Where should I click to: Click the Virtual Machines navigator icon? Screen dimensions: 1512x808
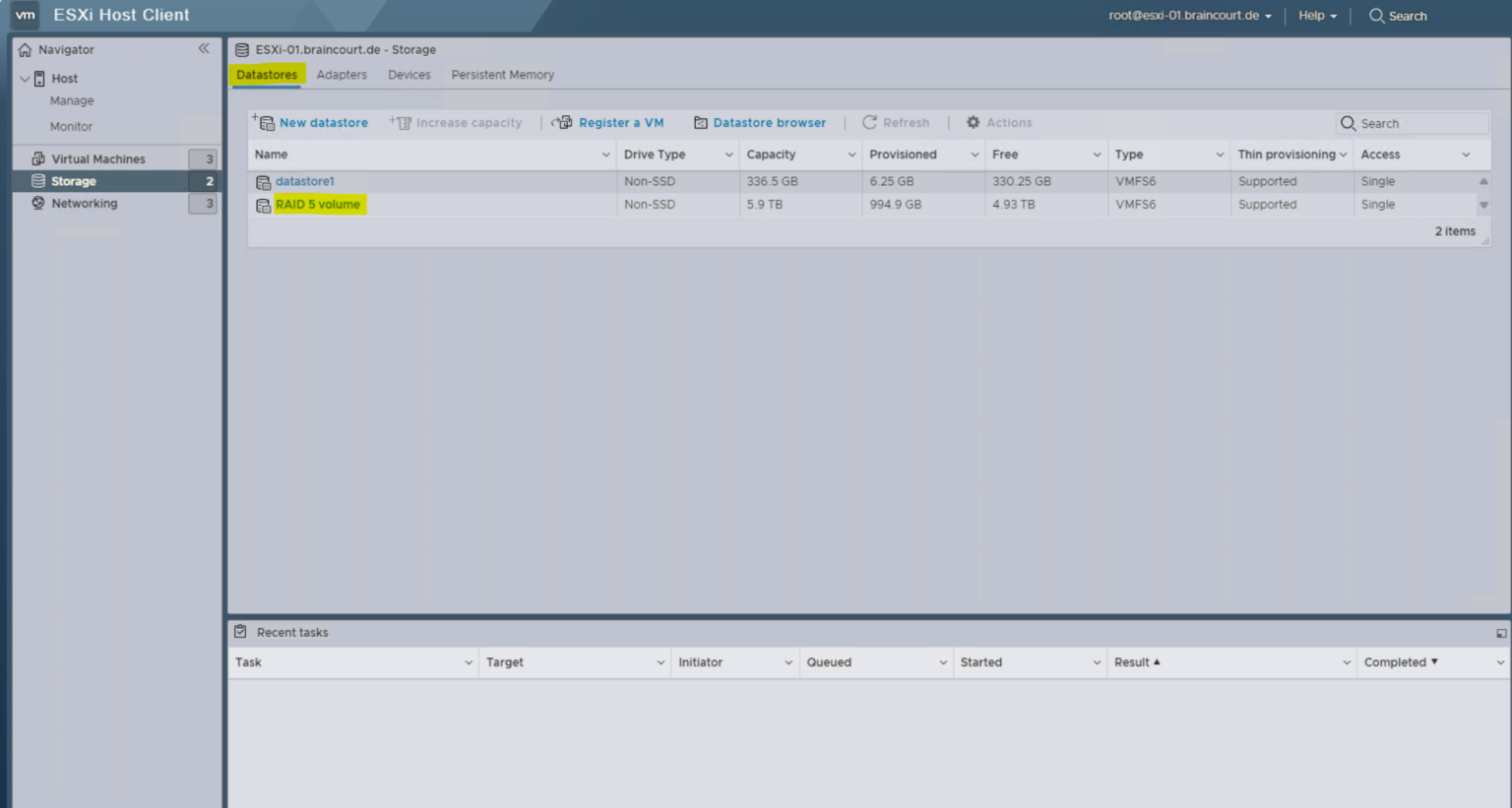pos(36,157)
